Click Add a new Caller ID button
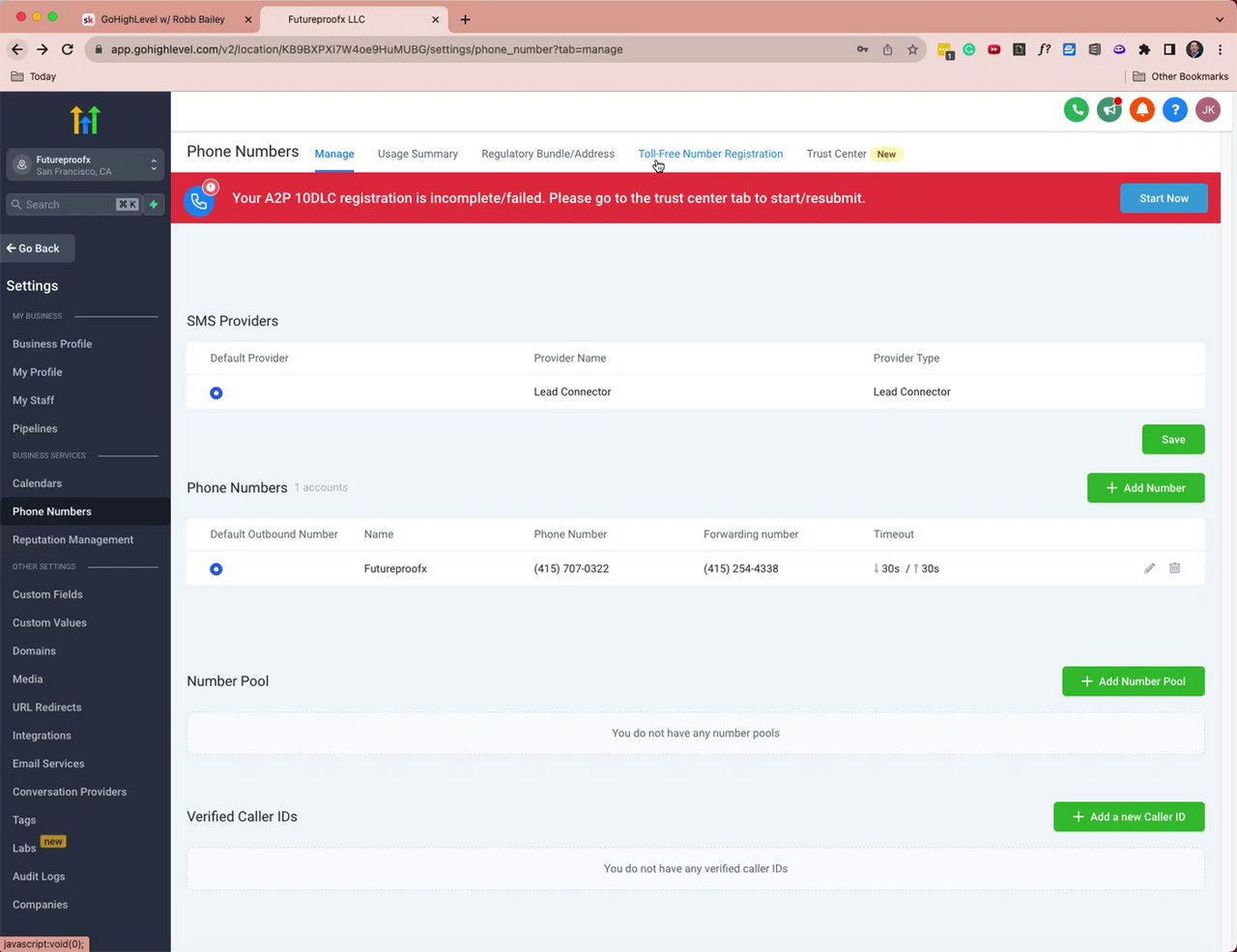1237x952 pixels. pos(1129,817)
